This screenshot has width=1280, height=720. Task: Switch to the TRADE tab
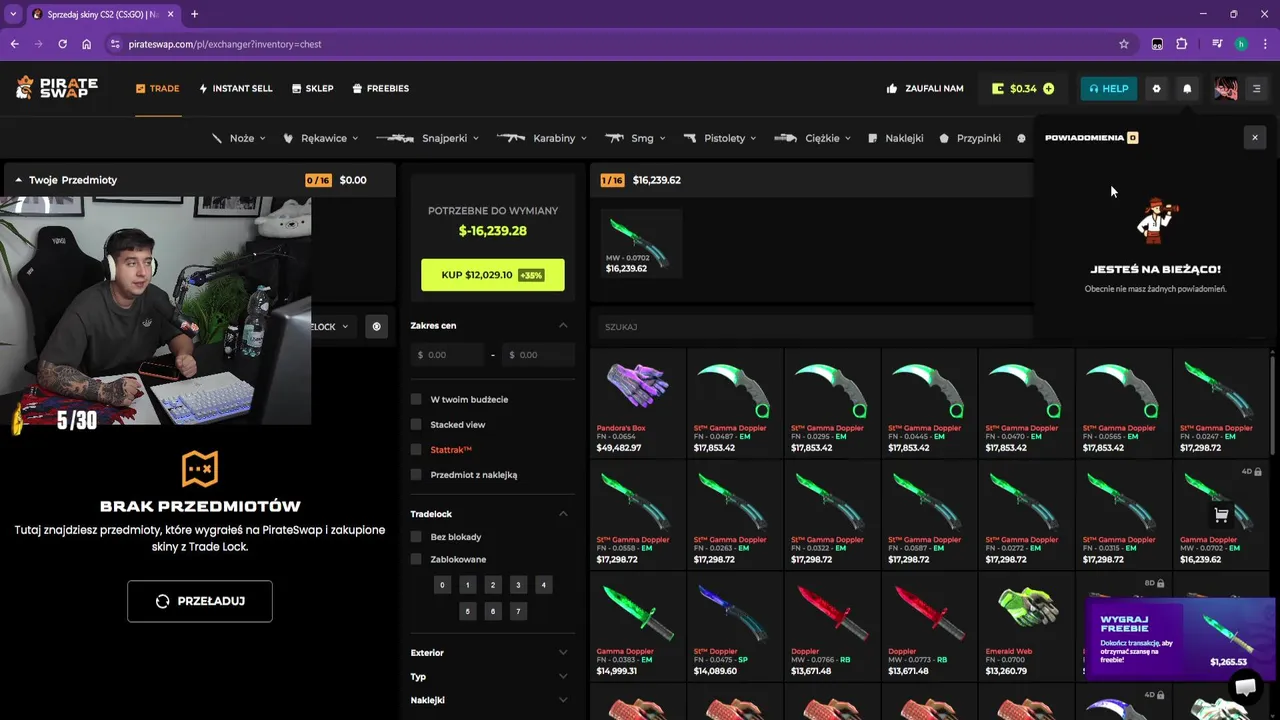click(158, 88)
